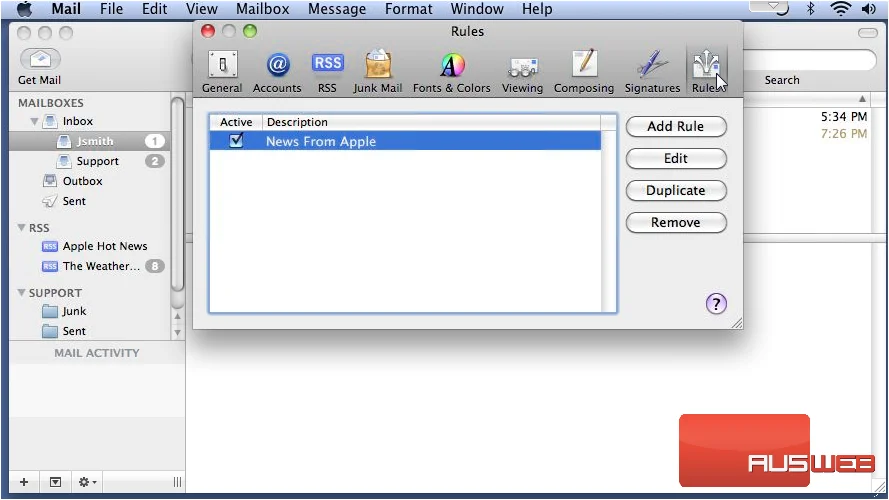Click the message list sort arrow
This screenshot has height=500, width=889.
point(862,99)
